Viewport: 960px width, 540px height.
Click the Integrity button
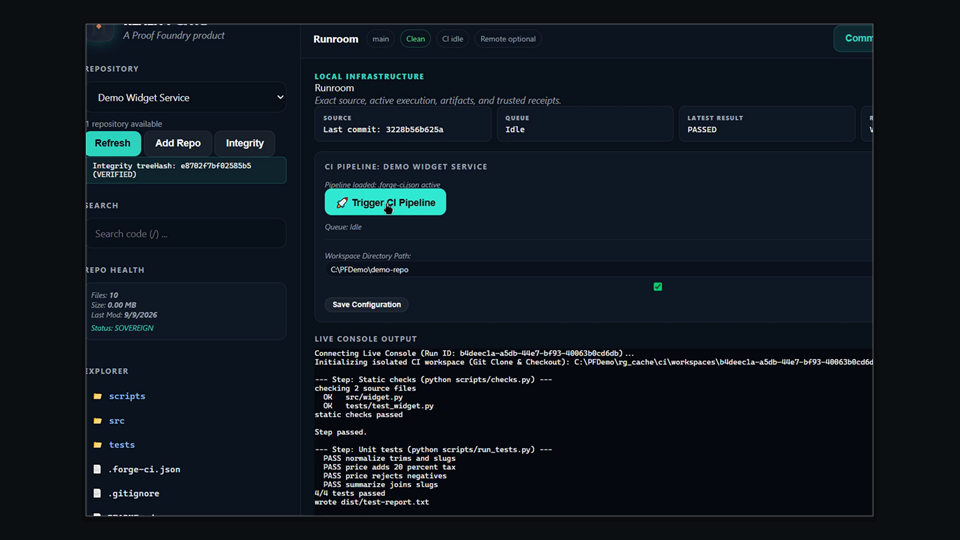click(245, 143)
